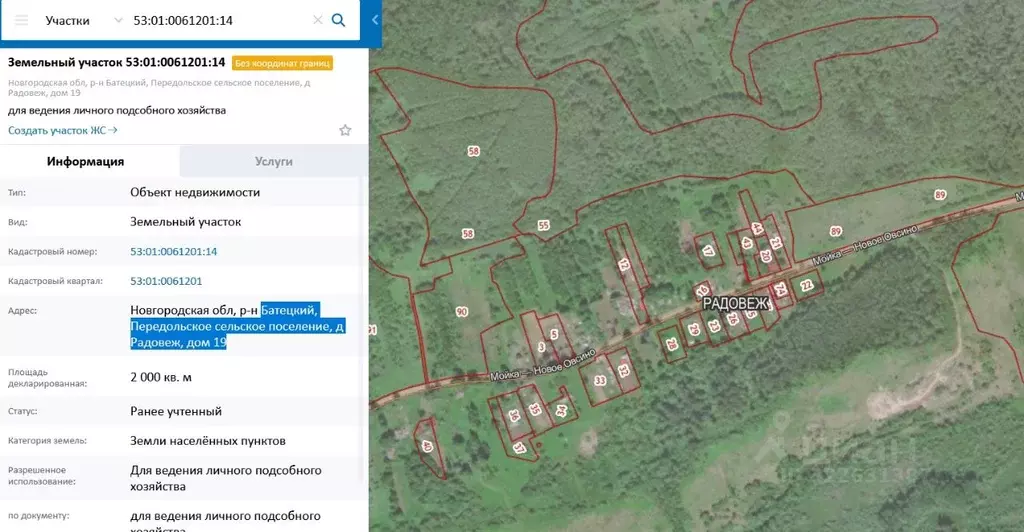Image resolution: width=1024 pixels, height=532 pixels.
Task: Click parcel 33 on the map
Action: pos(600,380)
